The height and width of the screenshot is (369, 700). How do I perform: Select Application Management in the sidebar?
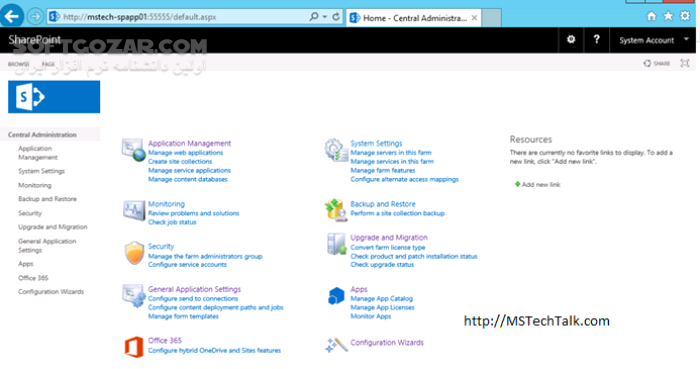(38, 153)
